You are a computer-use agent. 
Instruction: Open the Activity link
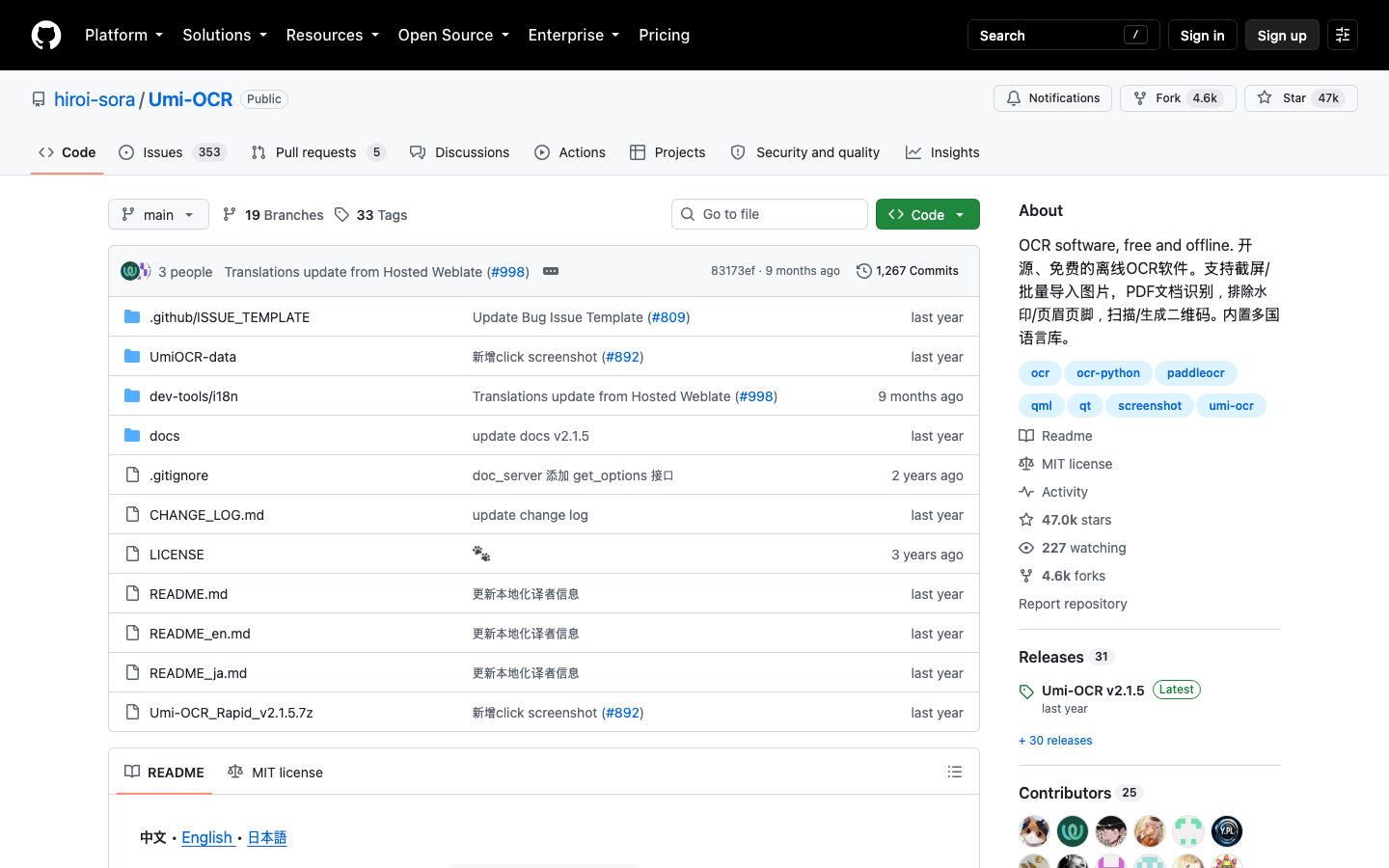click(x=1053, y=492)
